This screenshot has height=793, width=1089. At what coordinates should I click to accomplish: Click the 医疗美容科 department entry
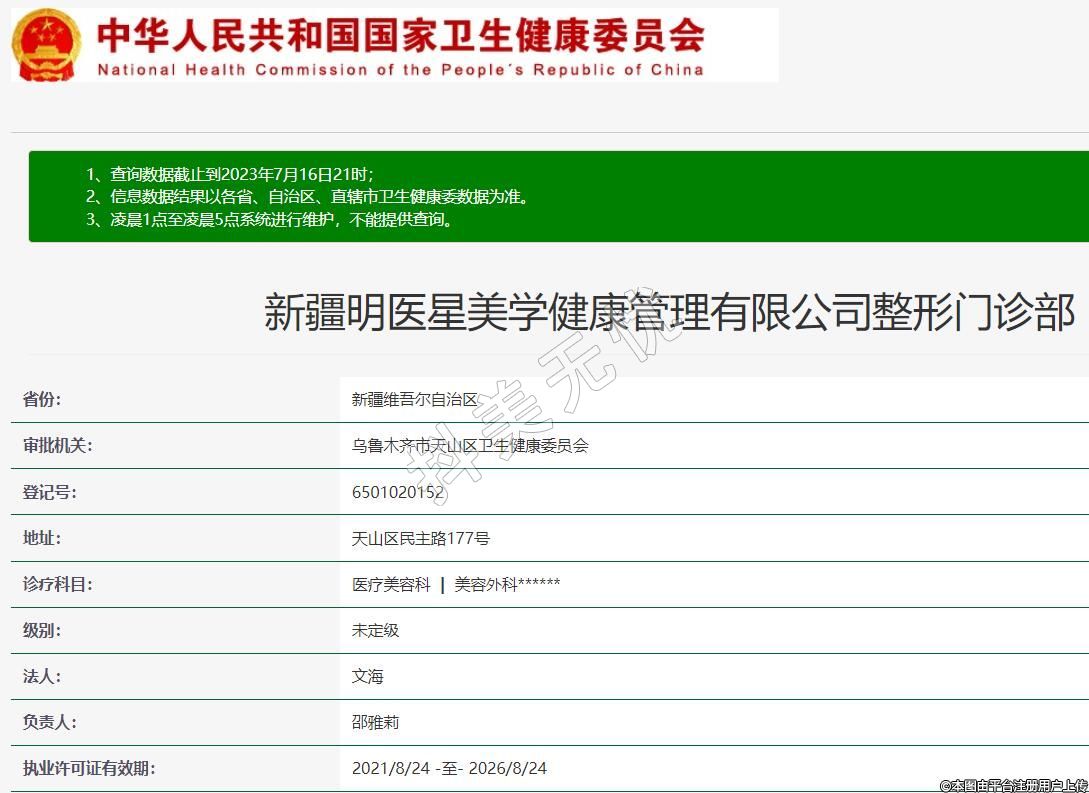391,584
